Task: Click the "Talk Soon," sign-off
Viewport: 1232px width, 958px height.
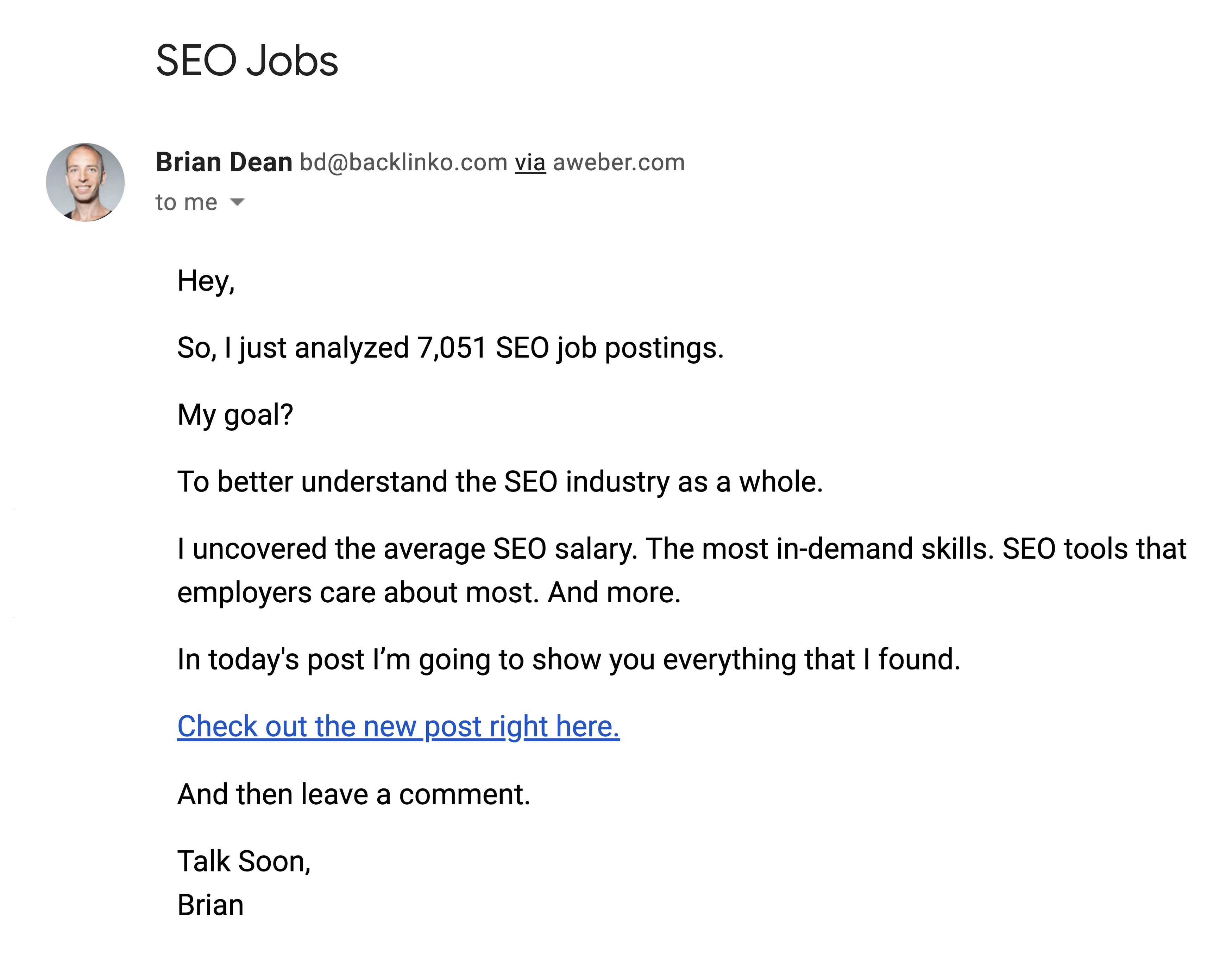Action: pos(244,862)
